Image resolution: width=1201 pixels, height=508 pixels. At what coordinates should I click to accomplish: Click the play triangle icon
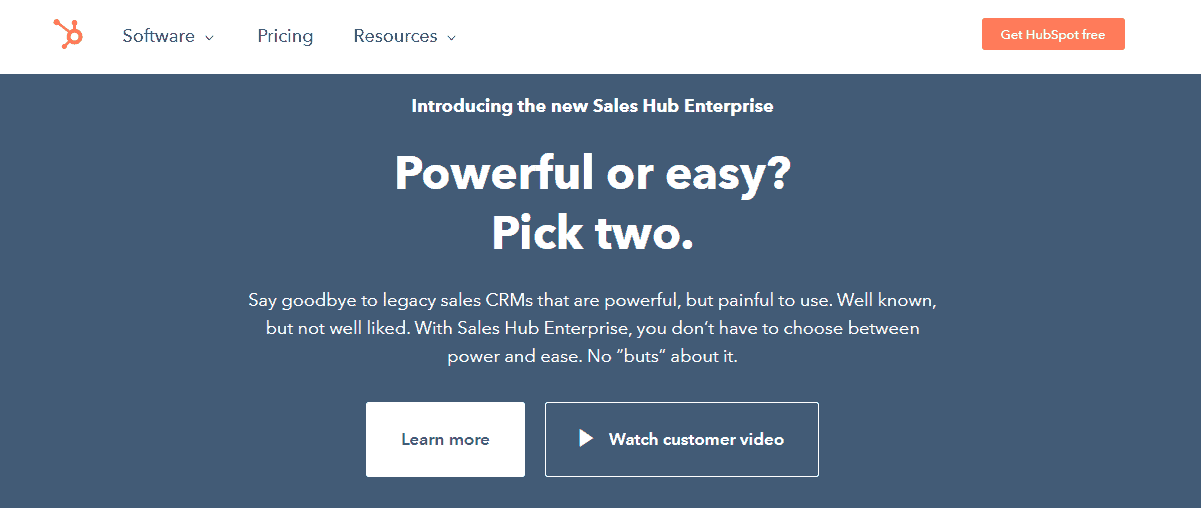[x=586, y=439]
